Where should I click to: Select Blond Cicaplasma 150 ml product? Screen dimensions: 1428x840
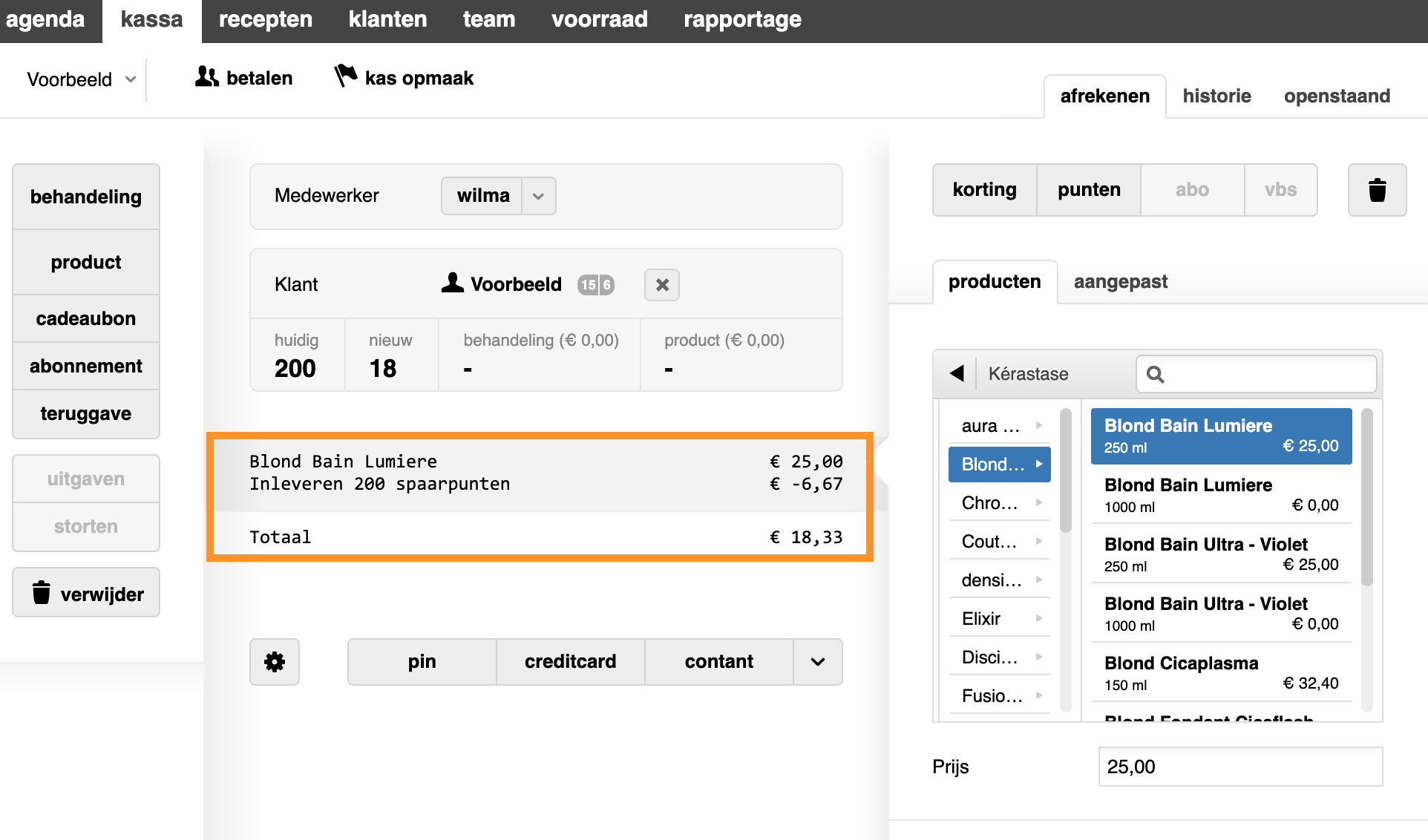(x=1221, y=672)
